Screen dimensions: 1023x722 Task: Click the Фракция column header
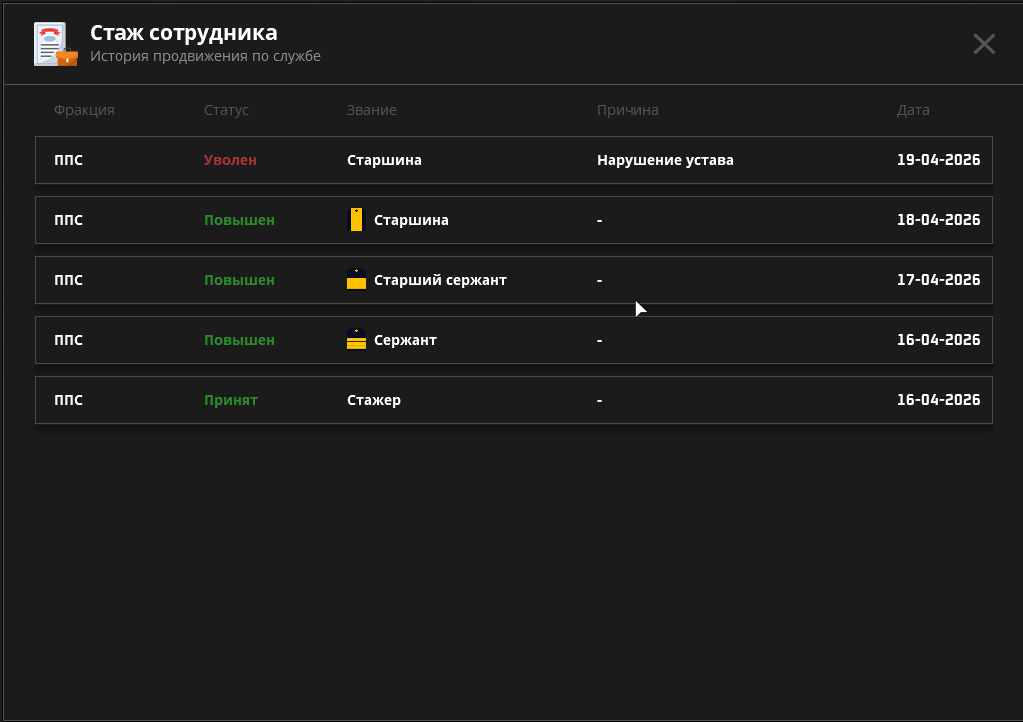click(x=84, y=110)
